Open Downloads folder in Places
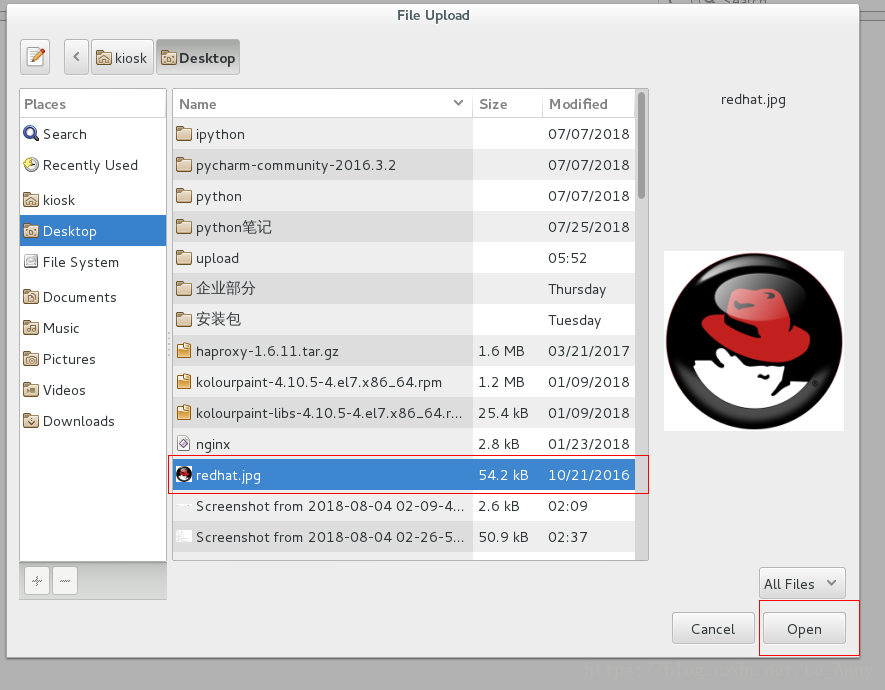Image resolution: width=885 pixels, height=690 pixels. coord(93,421)
